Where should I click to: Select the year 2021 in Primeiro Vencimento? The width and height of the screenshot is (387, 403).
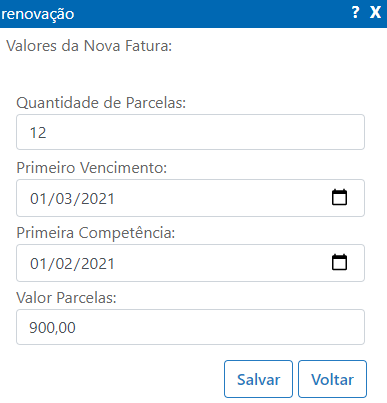(x=98, y=199)
